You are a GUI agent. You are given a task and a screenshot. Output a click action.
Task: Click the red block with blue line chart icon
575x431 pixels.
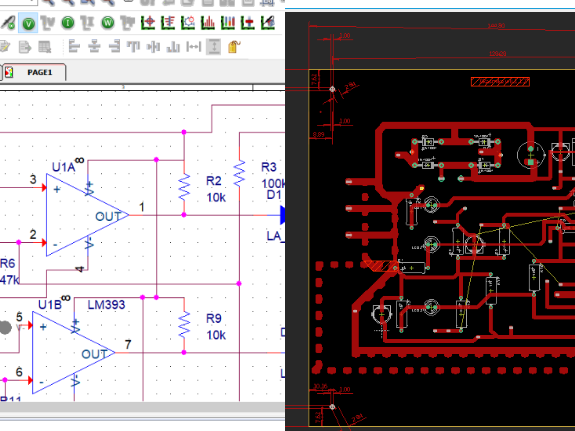coord(248,23)
